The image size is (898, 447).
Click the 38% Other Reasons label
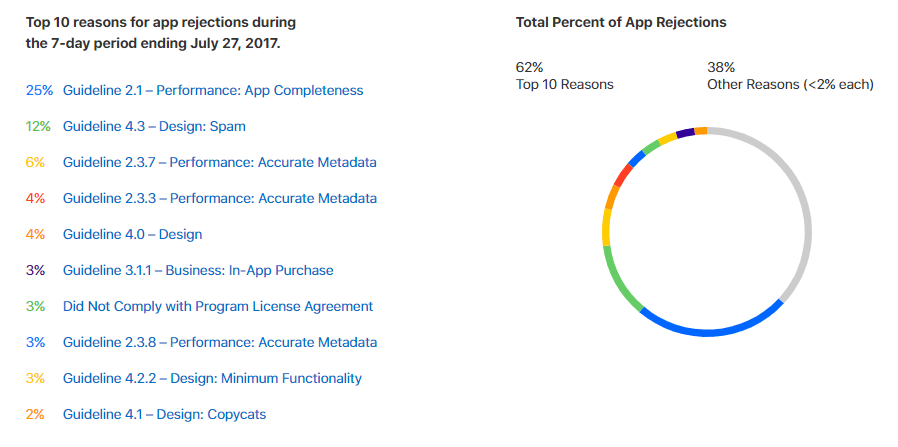[790, 76]
